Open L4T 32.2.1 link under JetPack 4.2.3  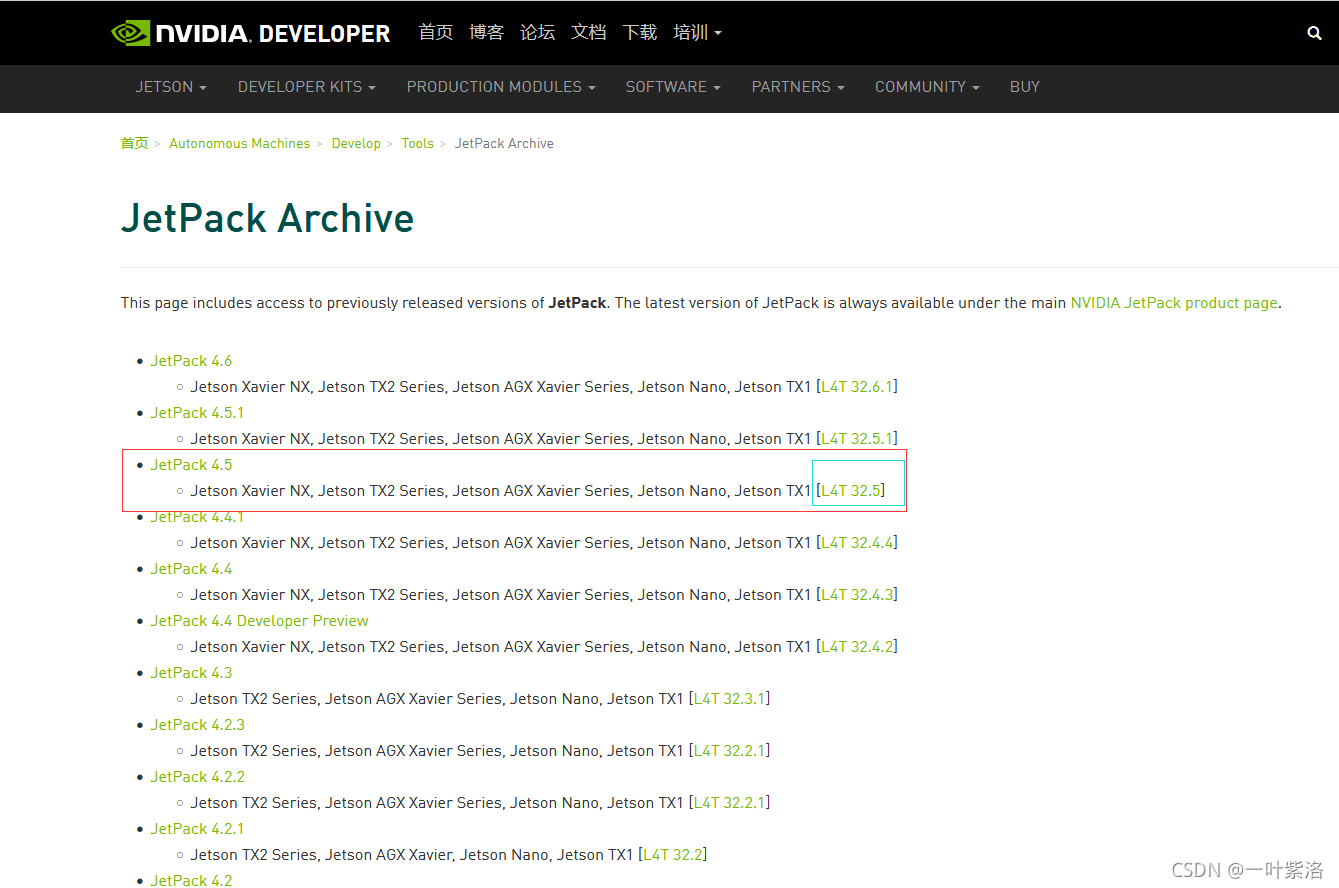(730, 751)
